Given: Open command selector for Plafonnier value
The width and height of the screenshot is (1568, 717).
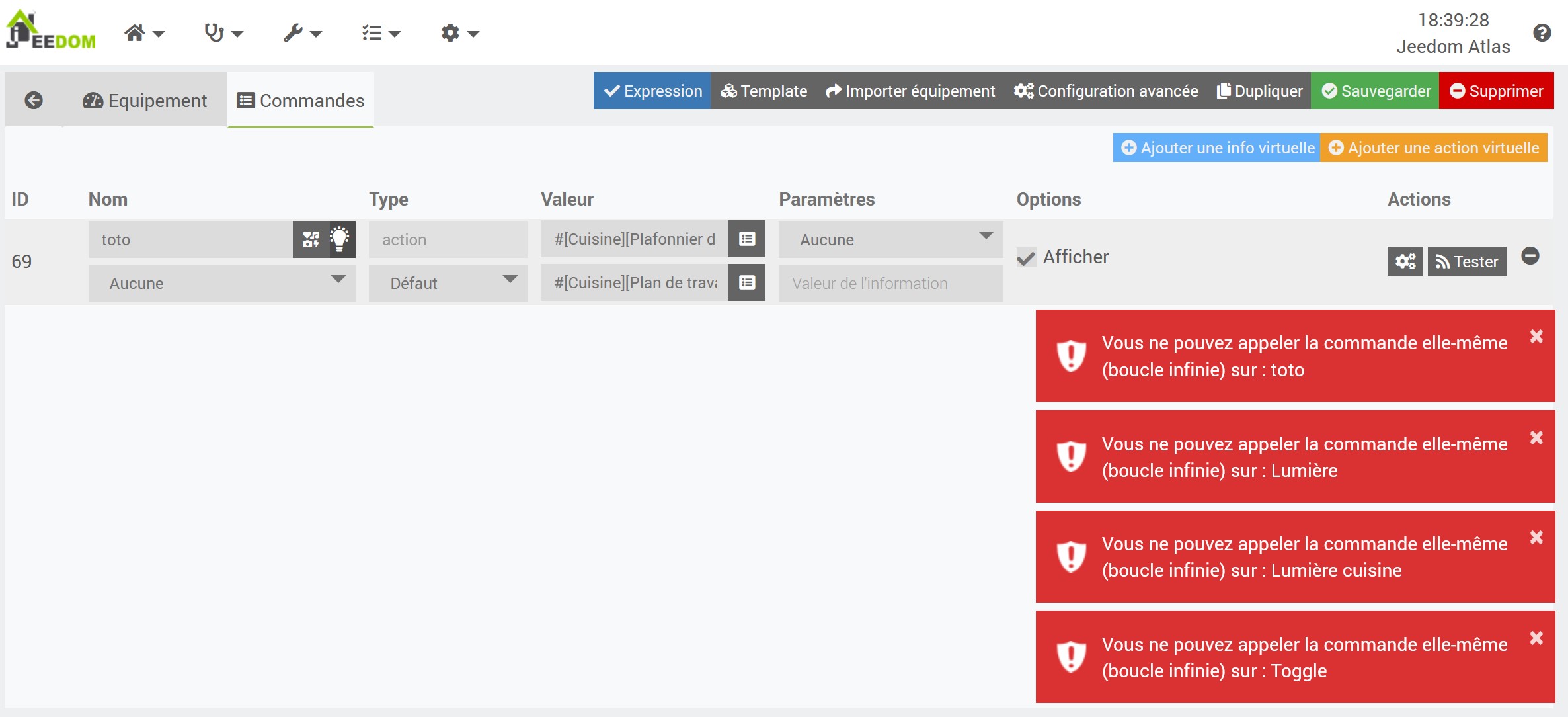Looking at the screenshot, I should (x=747, y=239).
